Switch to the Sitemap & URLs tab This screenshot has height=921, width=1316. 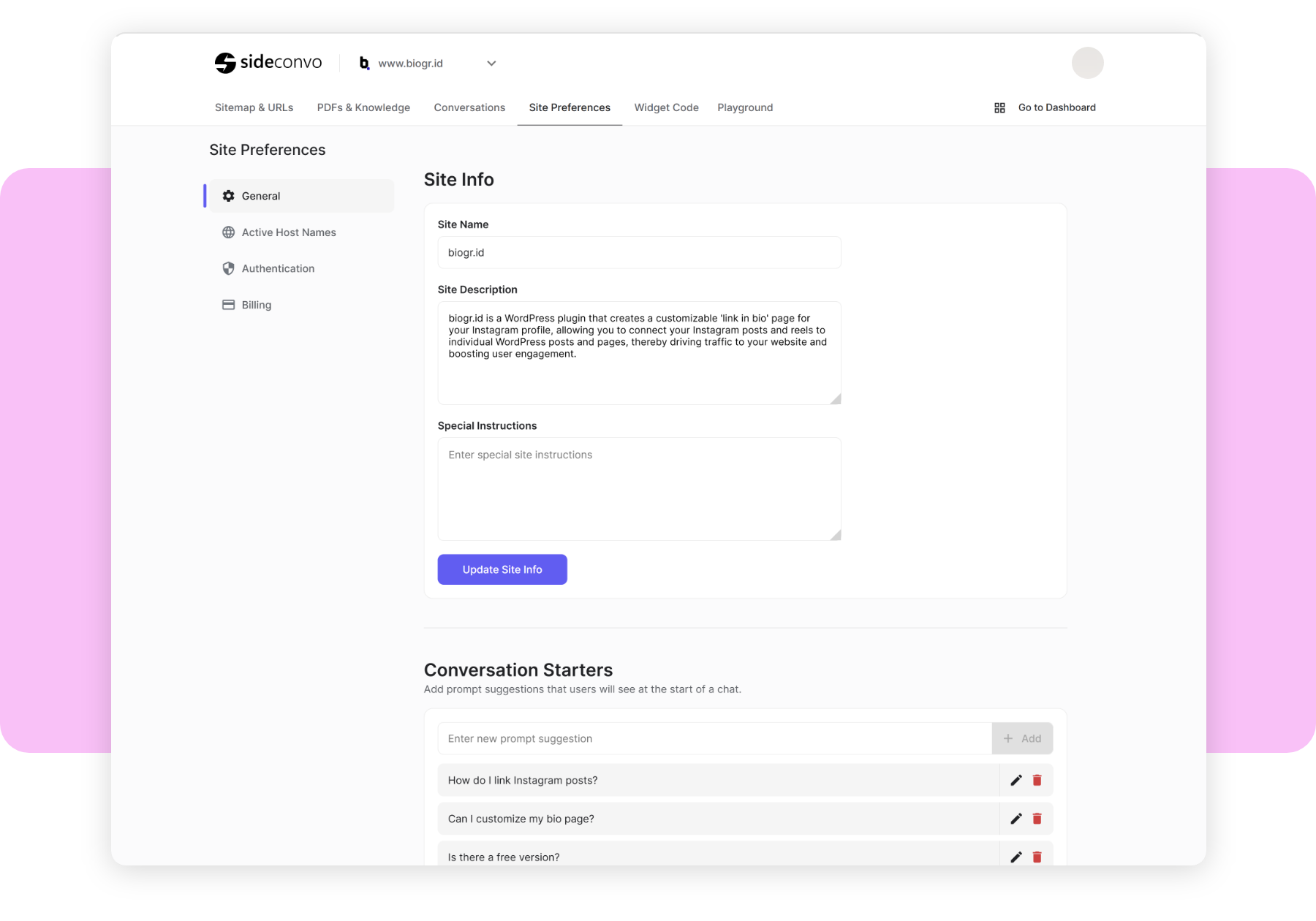[254, 107]
